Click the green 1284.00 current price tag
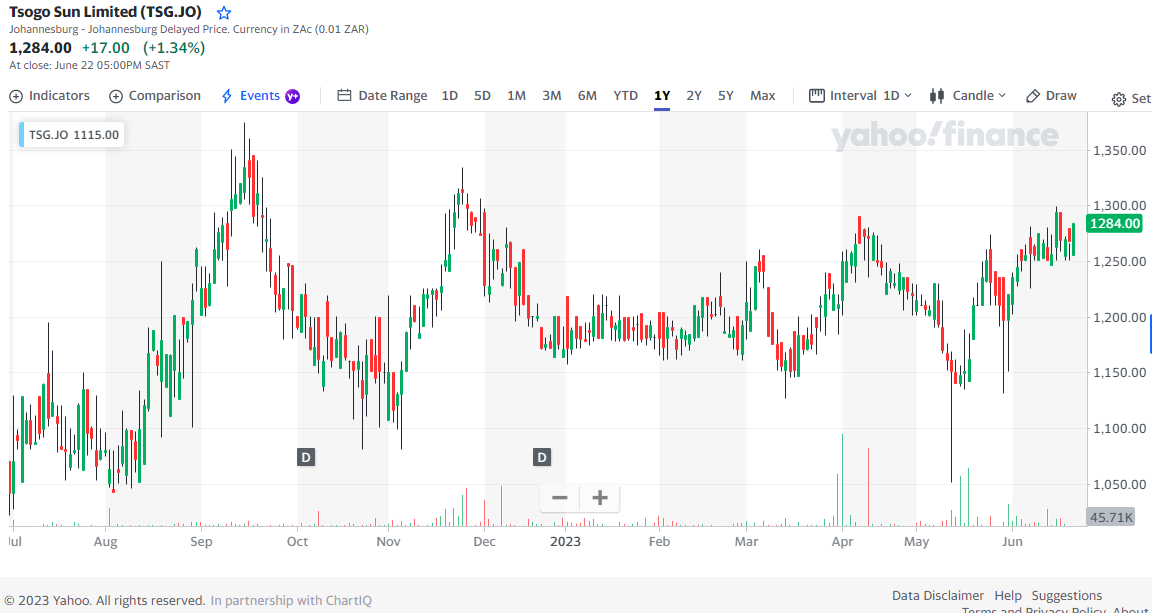The height and width of the screenshot is (613, 1152). coord(1115,223)
